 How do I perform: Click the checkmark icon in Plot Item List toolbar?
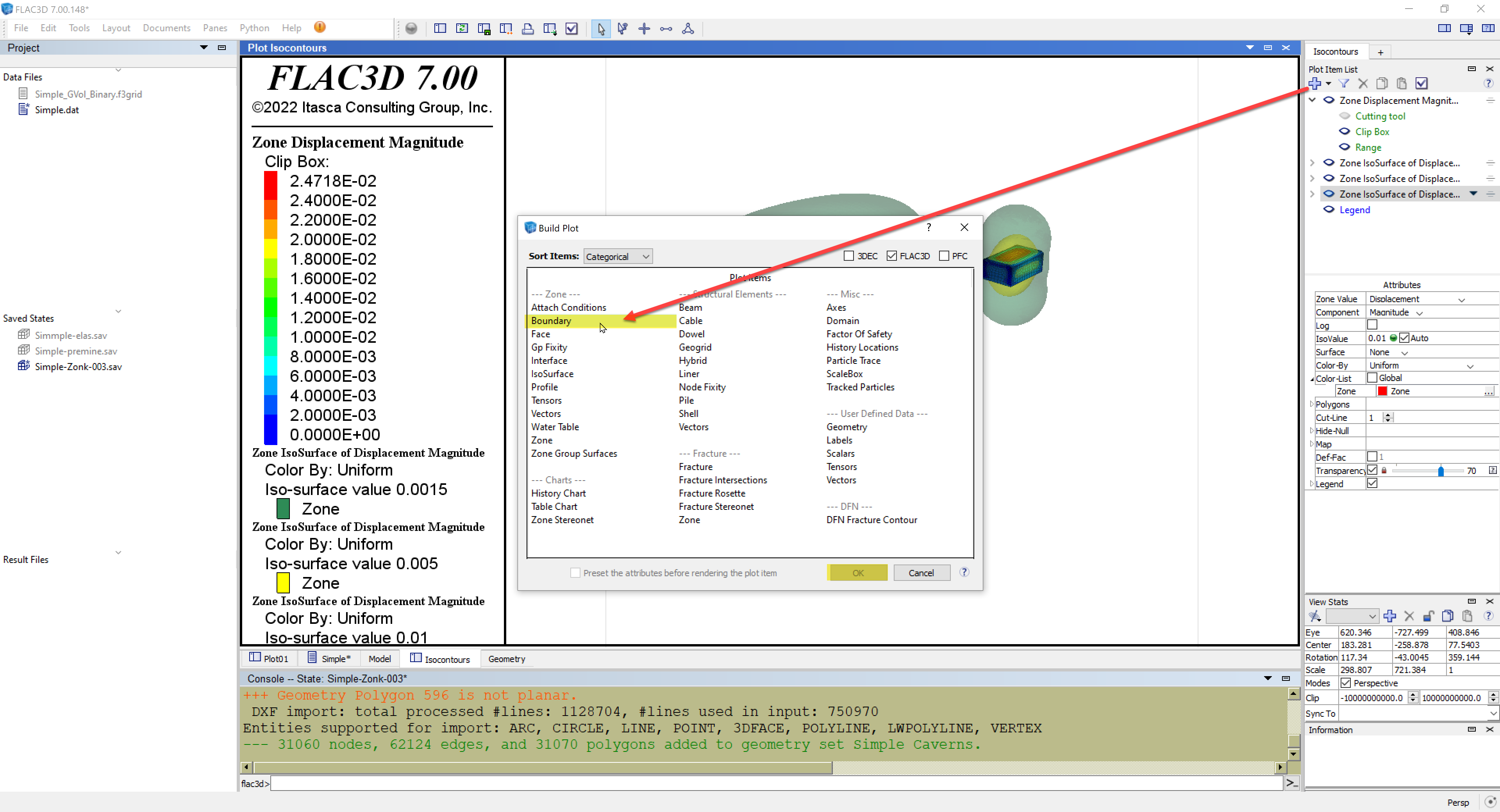[x=1421, y=84]
